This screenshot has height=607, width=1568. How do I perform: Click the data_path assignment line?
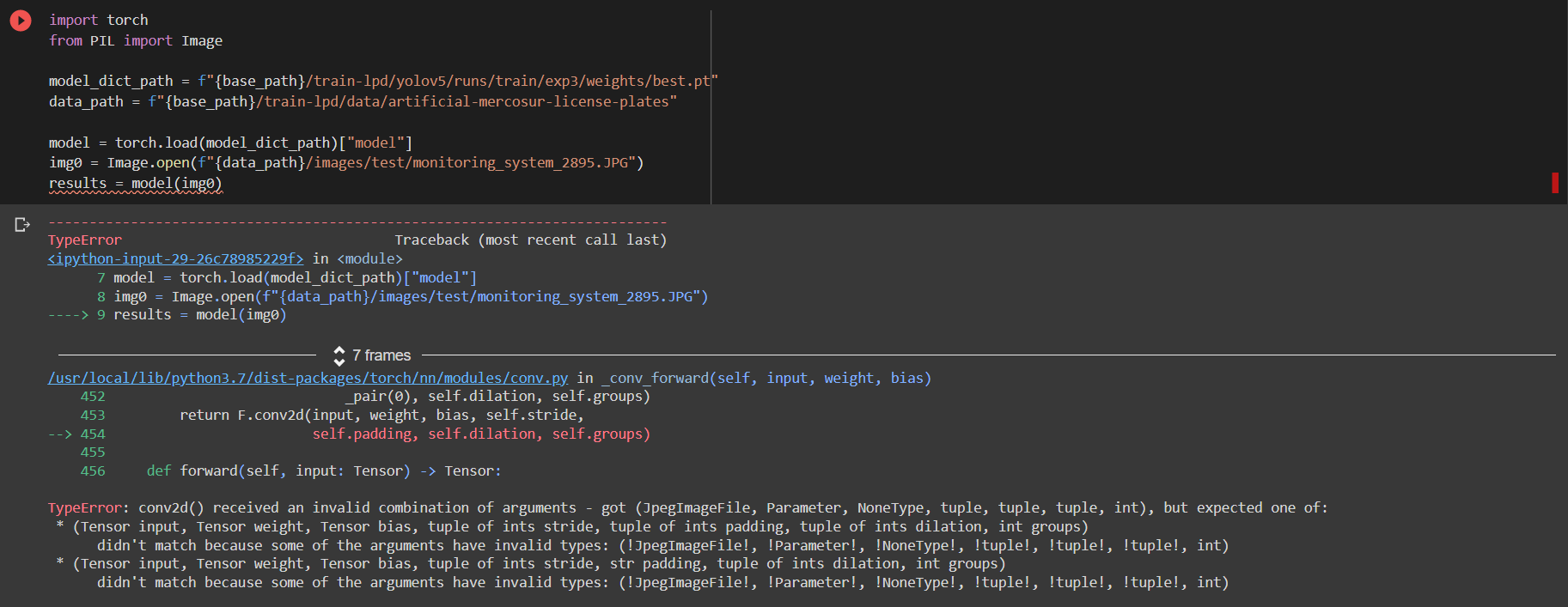(x=363, y=101)
